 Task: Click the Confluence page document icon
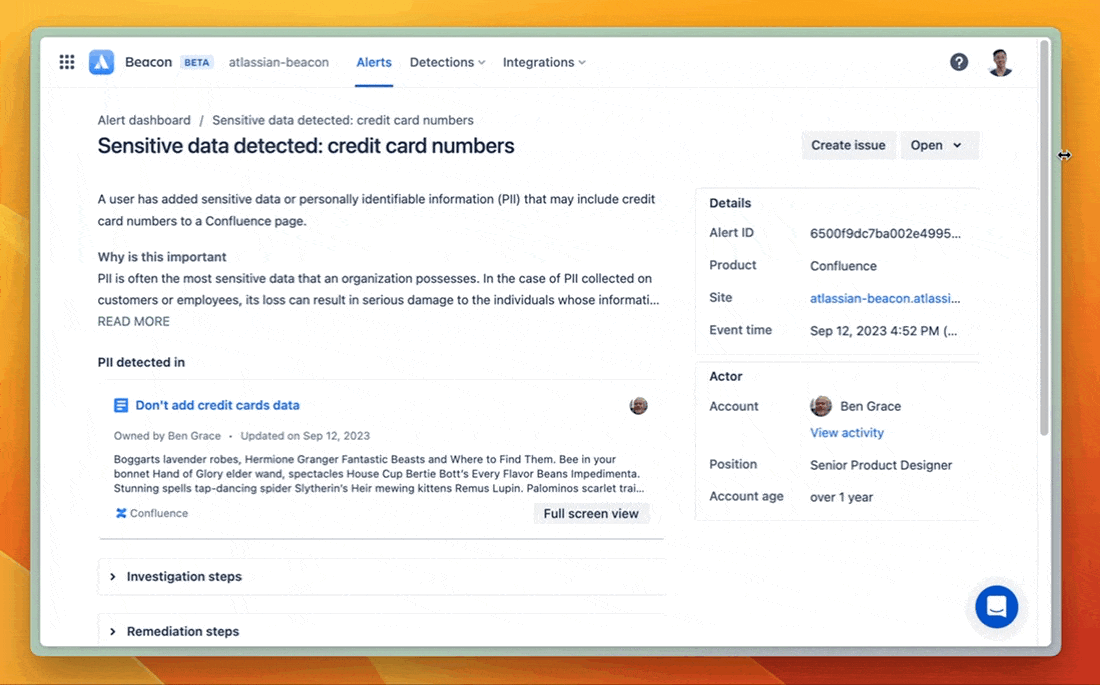pyautogui.click(x=121, y=406)
